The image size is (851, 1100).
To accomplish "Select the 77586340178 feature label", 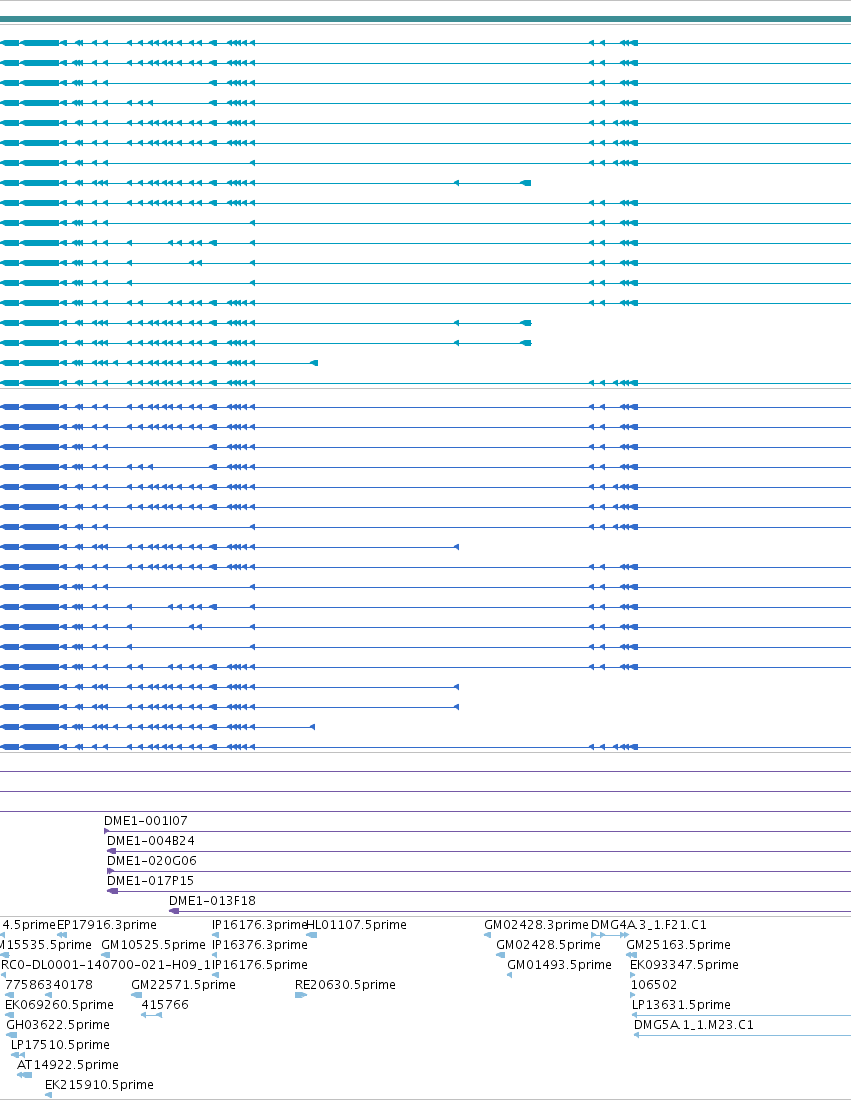I will click(x=49, y=985).
